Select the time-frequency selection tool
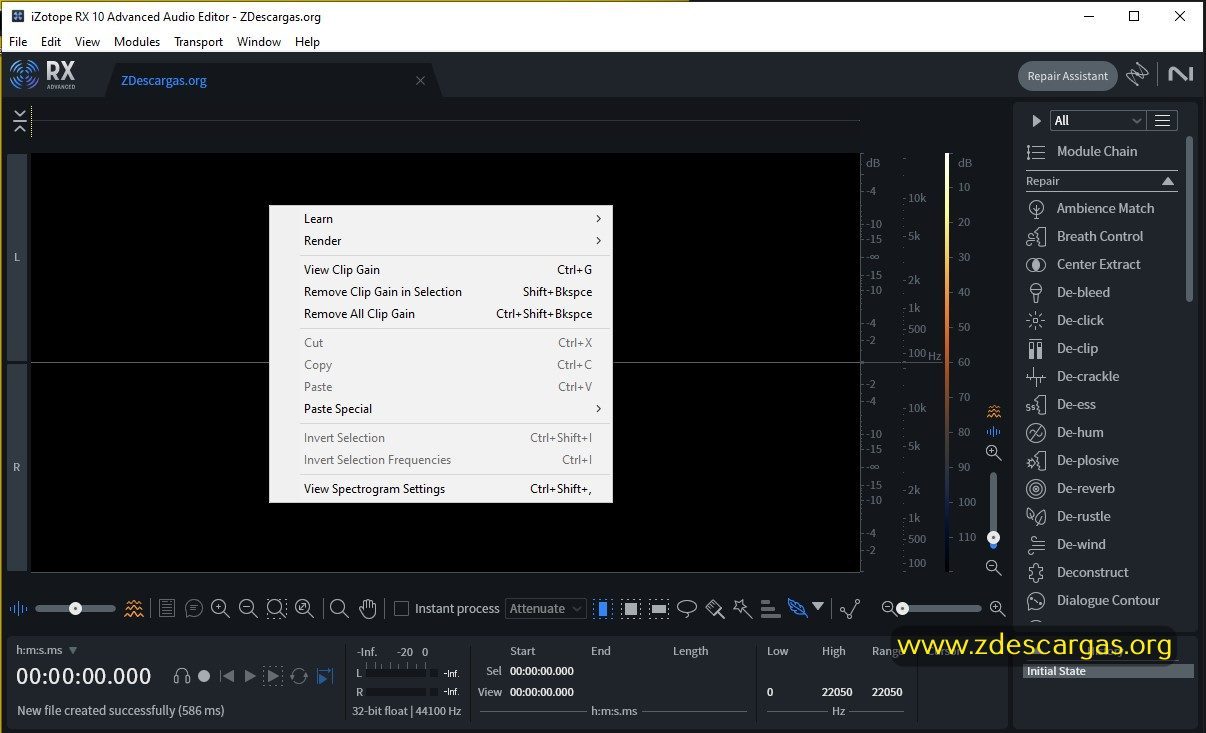Image resolution: width=1206 pixels, height=733 pixels. (631, 608)
